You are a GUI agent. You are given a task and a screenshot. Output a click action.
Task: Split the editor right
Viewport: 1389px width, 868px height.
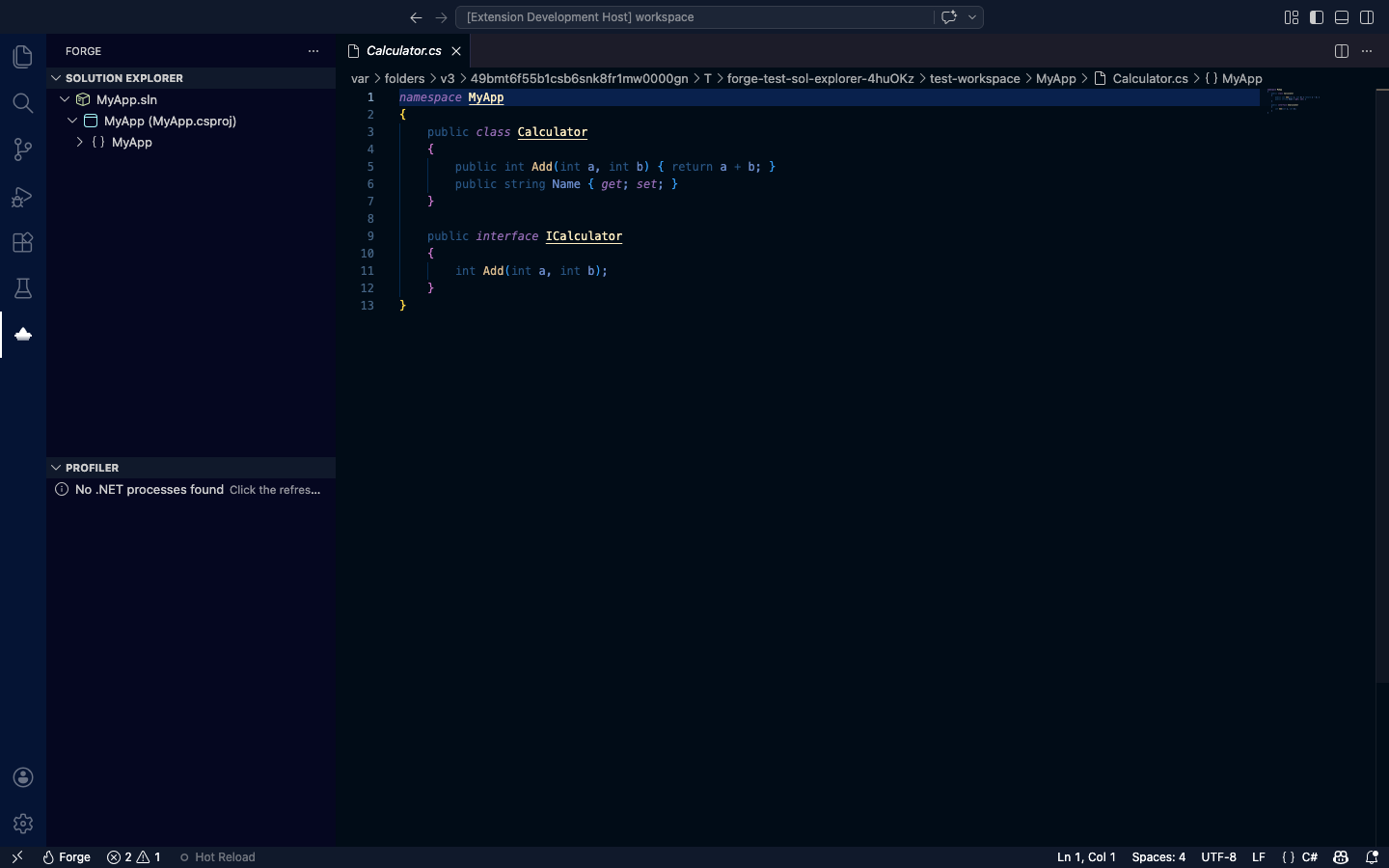(1342, 51)
